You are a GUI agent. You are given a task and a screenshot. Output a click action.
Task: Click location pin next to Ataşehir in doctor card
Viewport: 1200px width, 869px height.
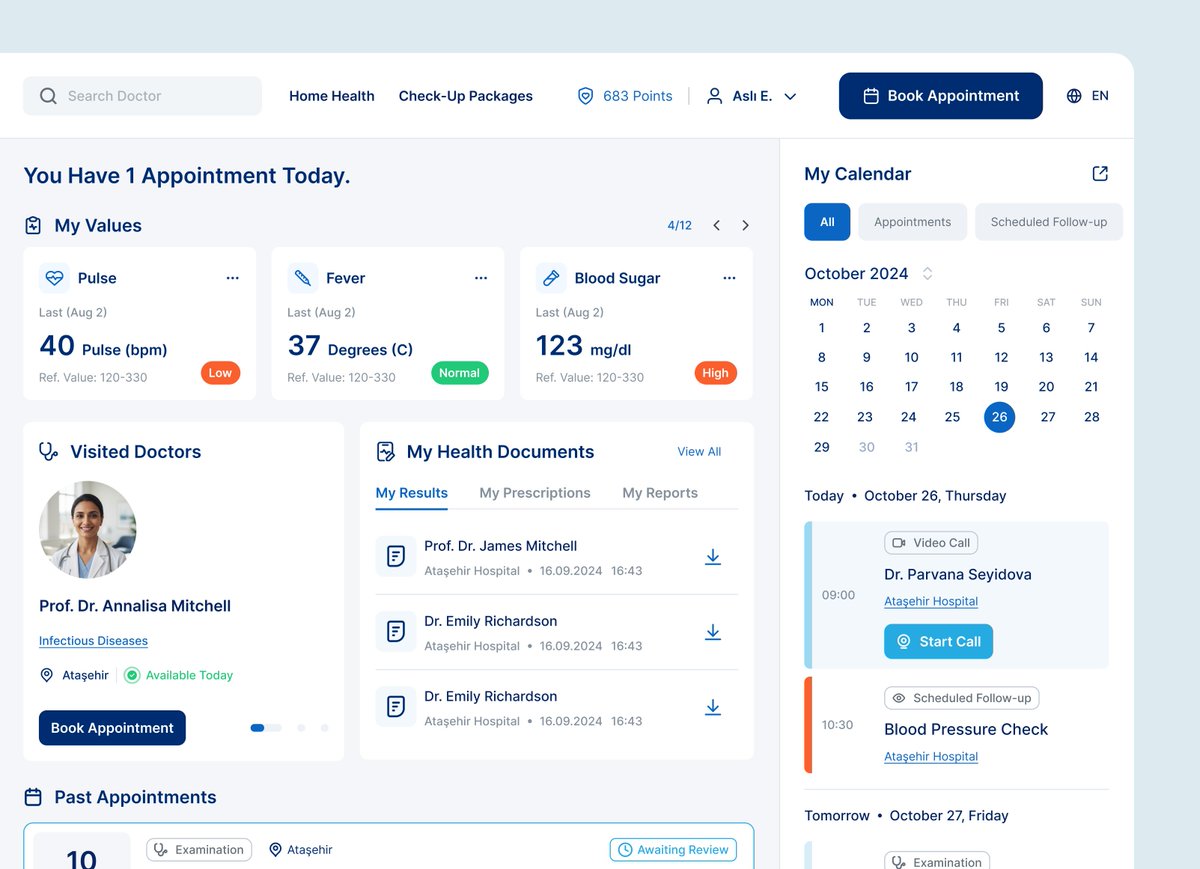46,676
